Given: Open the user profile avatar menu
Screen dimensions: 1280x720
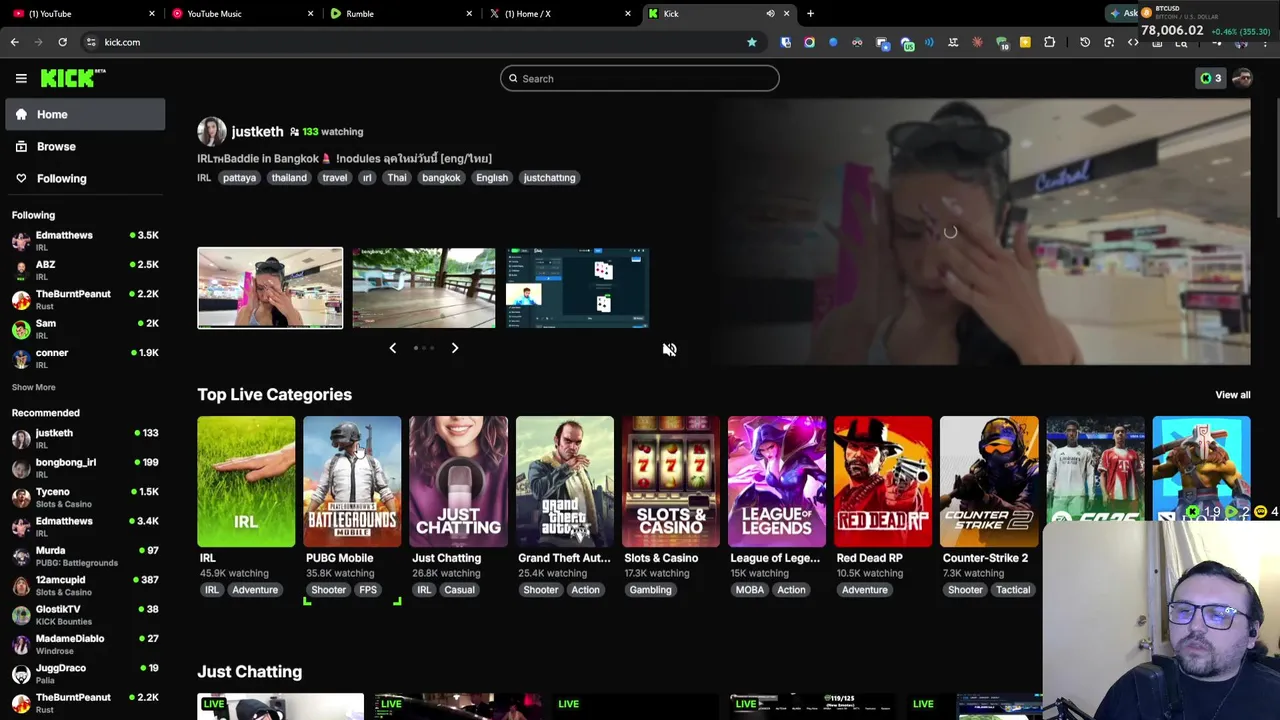Looking at the screenshot, I should pos(1242,78).
